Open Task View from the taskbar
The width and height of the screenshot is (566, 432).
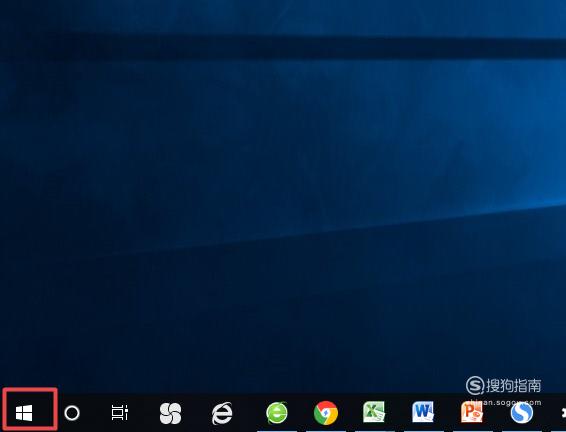pos(119,413)
